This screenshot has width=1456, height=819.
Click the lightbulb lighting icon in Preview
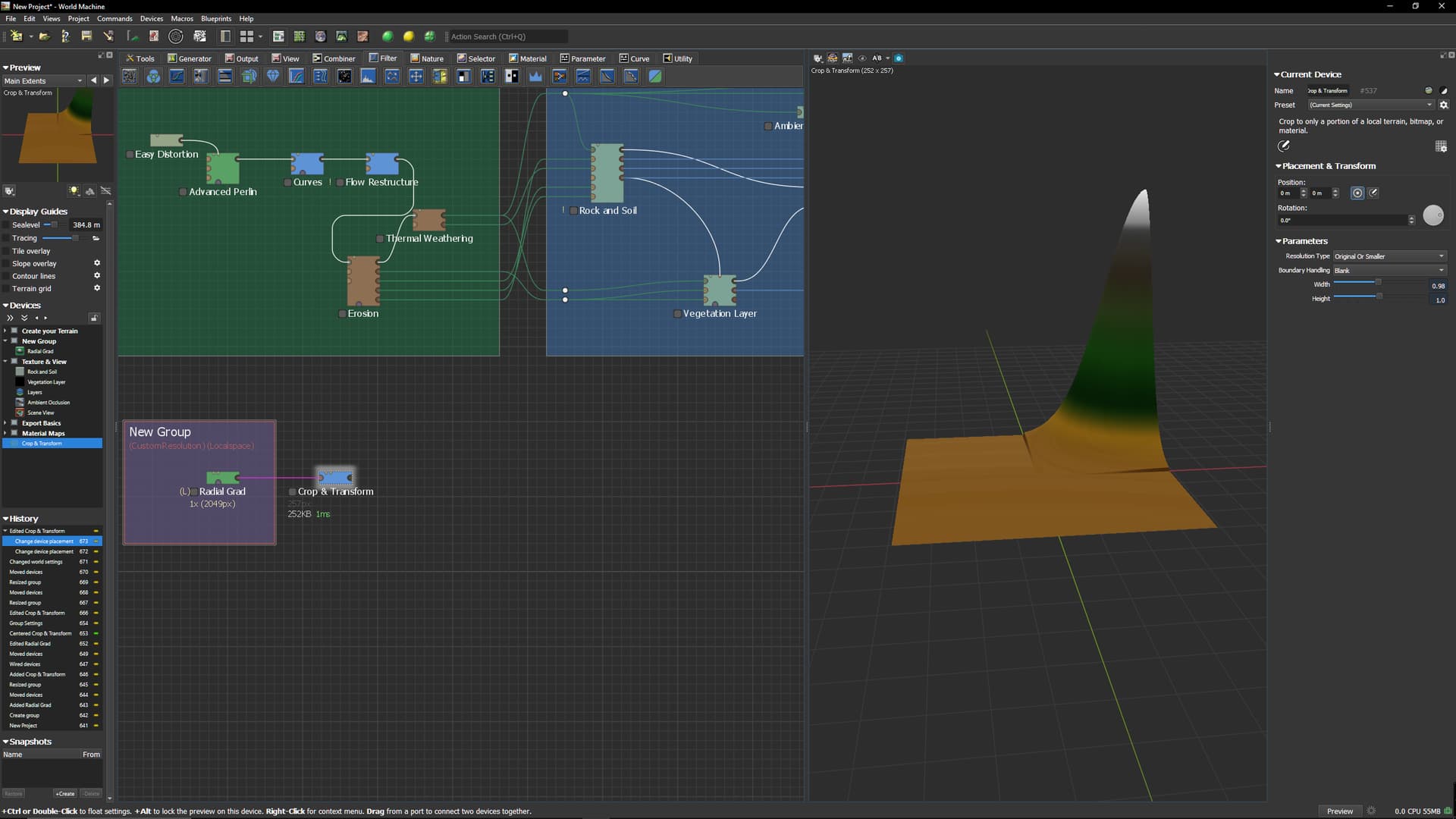pos(74,191)
